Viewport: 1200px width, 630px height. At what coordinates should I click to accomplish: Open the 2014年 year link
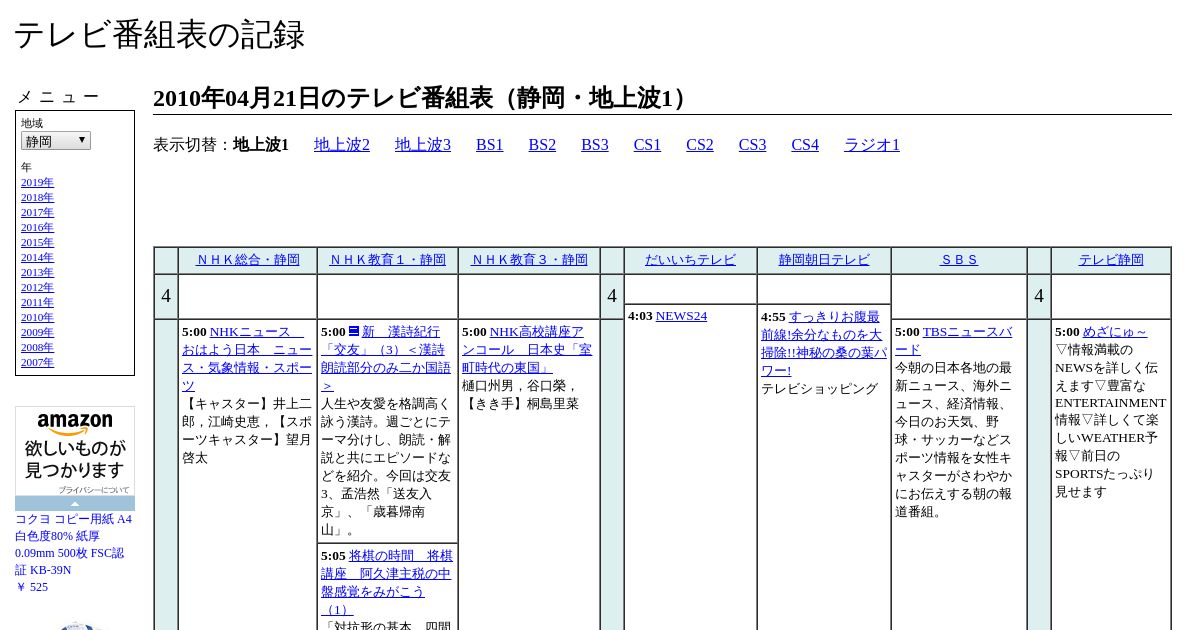[37, 258]
